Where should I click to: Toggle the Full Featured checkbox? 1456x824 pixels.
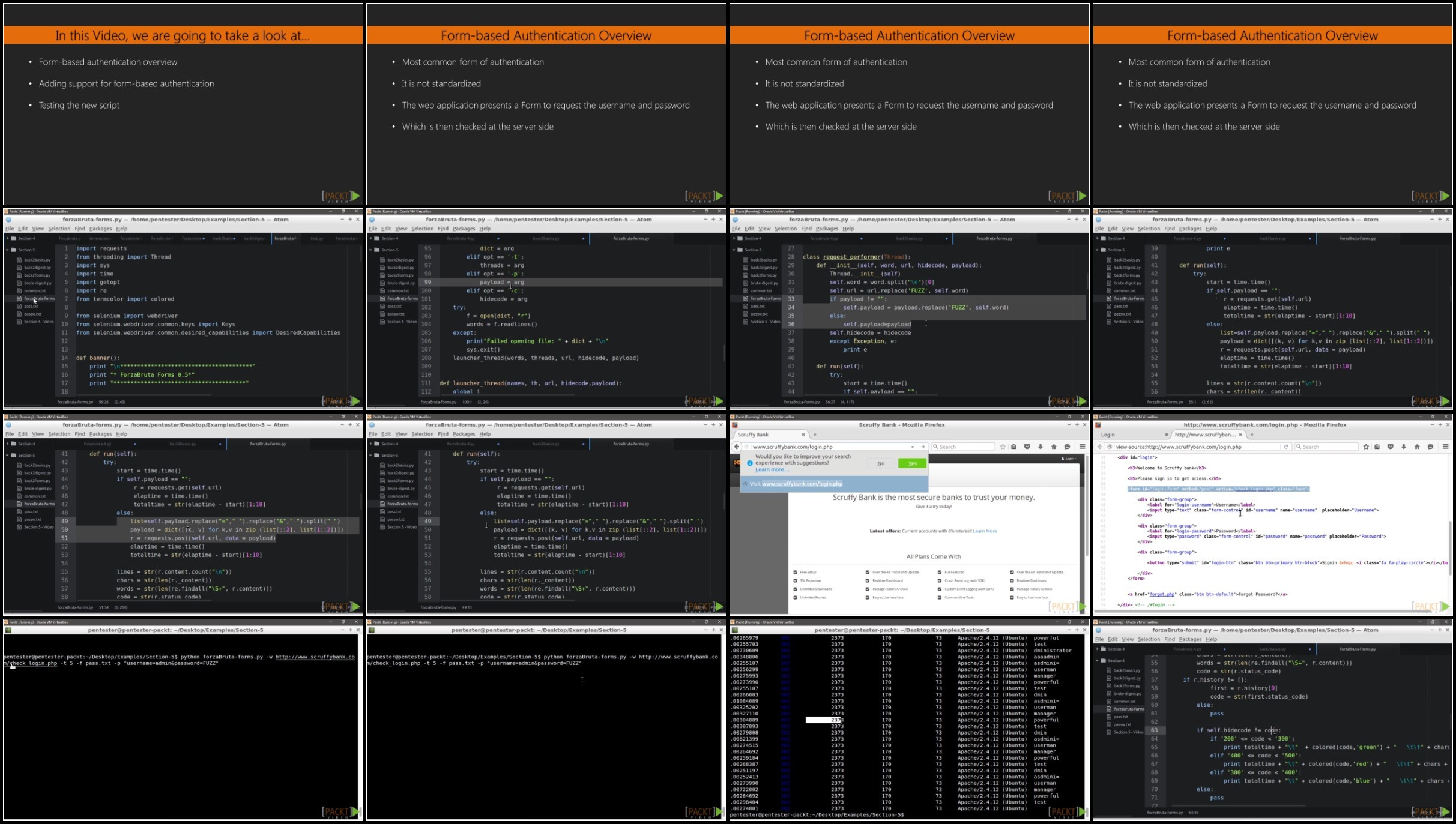pyautogui.click(x=940, y=572)
